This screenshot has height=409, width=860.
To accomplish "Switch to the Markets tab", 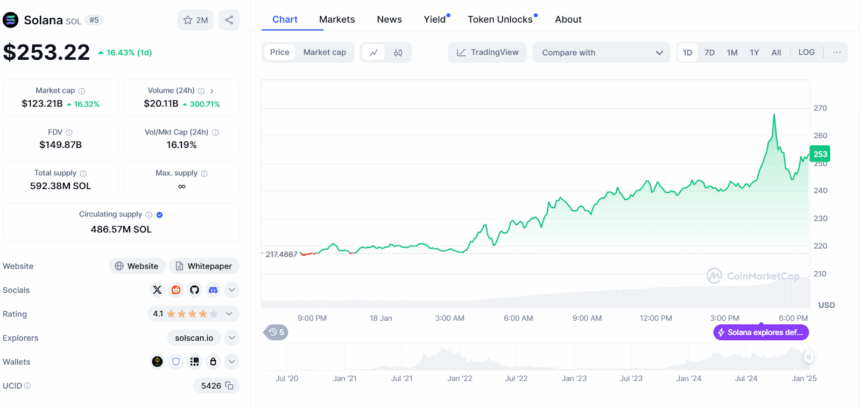I will pyautogui.click(x=337, y=19).
